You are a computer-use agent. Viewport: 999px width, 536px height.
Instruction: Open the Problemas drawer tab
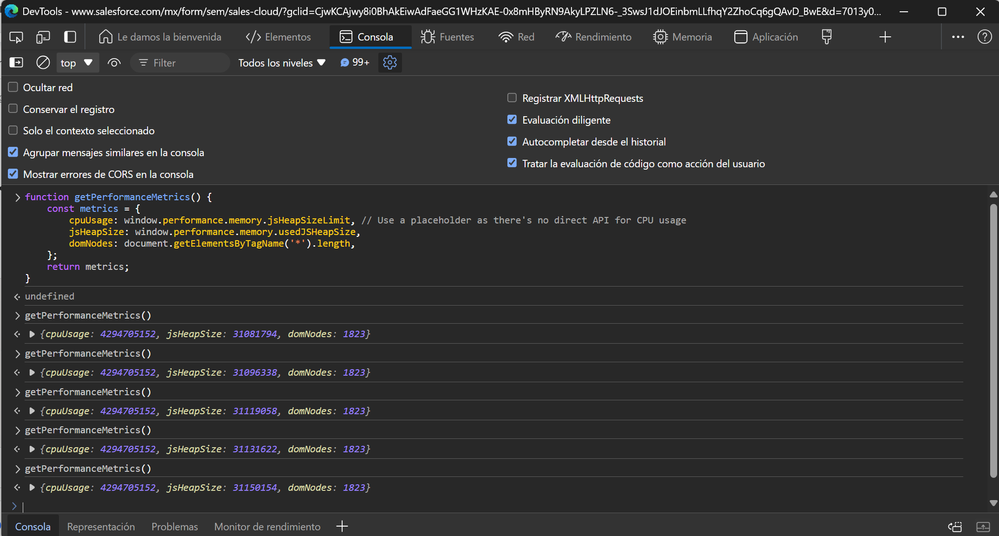pos(174,526)
